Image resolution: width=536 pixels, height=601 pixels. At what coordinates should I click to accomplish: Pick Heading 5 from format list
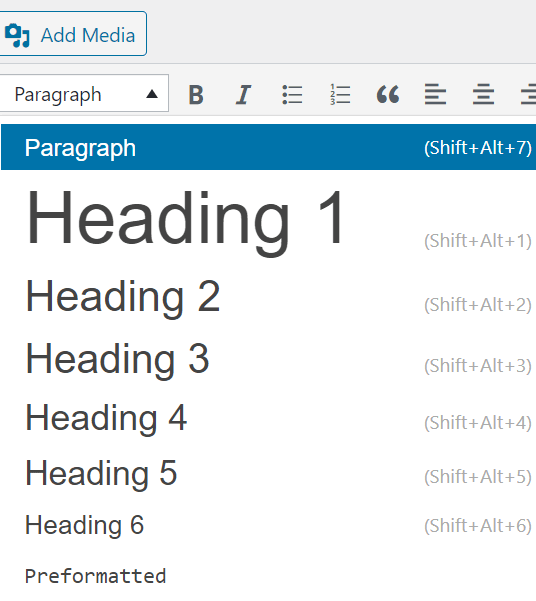268,473
